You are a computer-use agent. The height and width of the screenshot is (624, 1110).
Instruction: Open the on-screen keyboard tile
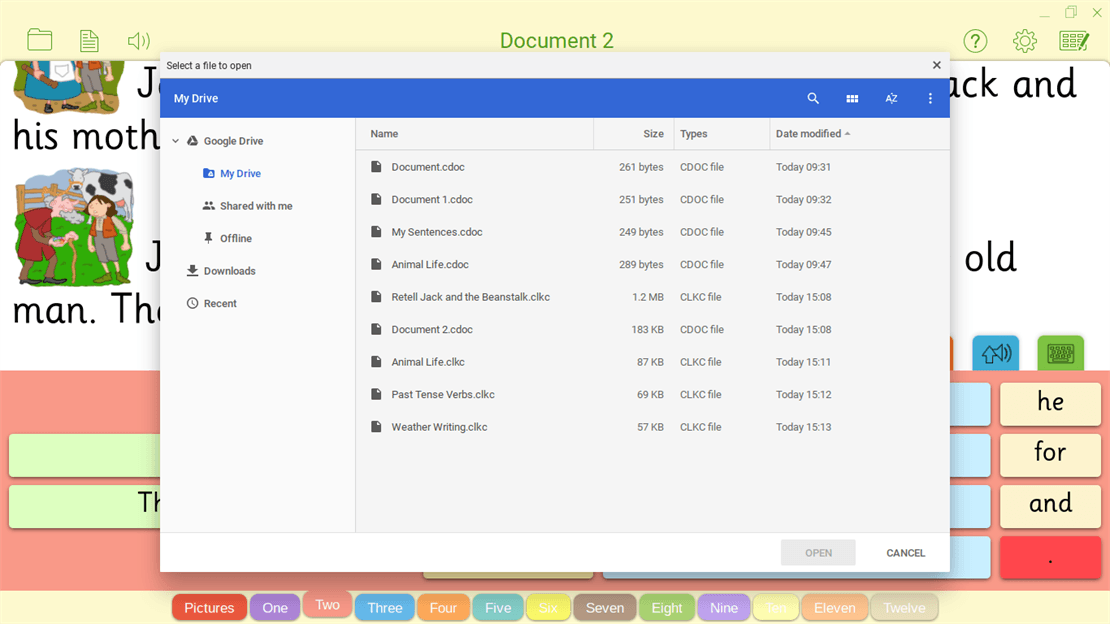pyautogui.click(x=1060, y=353)
